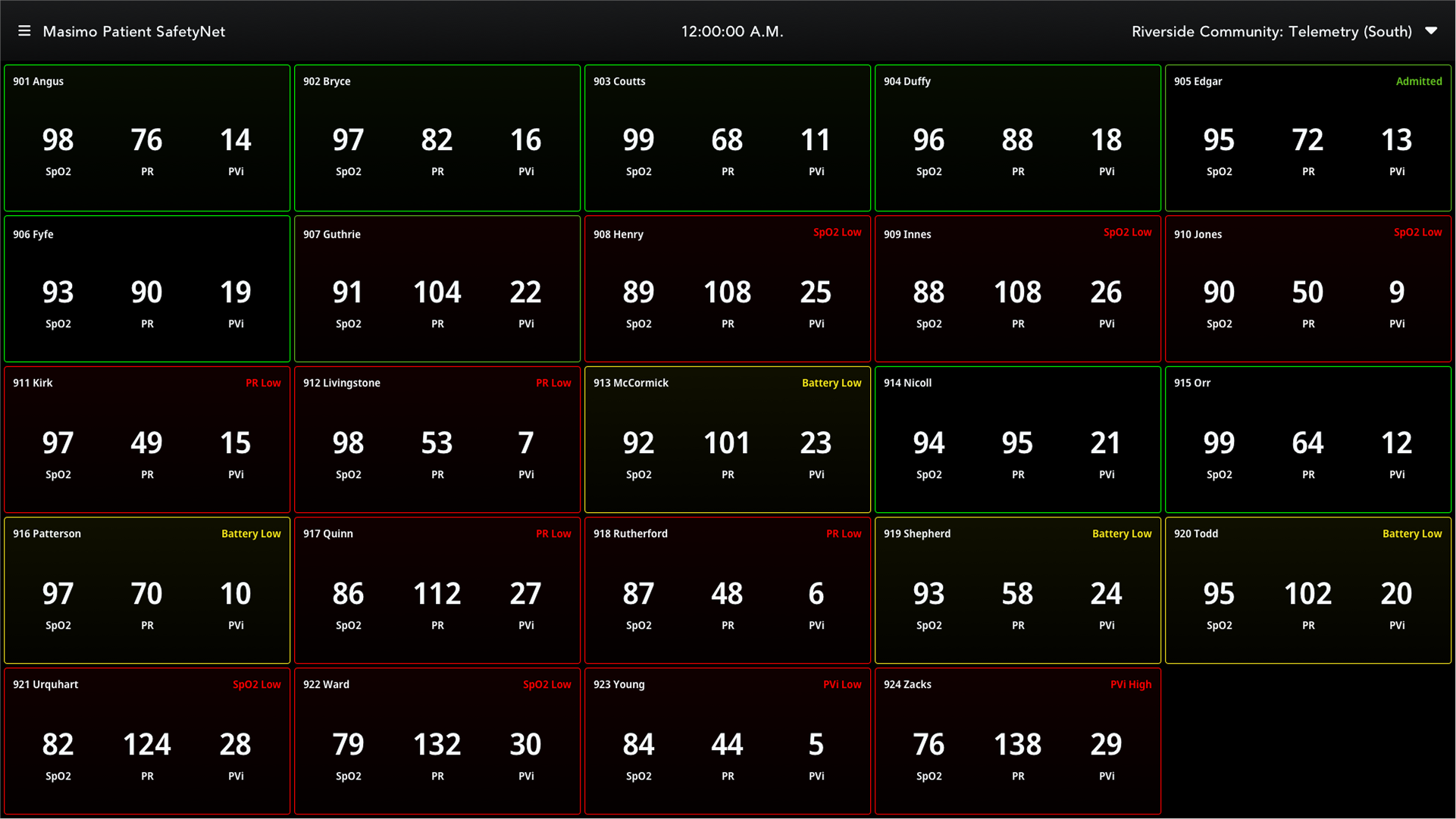
Task: Click the 12:00:00 A.M. clock display
Action: (x=731, y=32)
